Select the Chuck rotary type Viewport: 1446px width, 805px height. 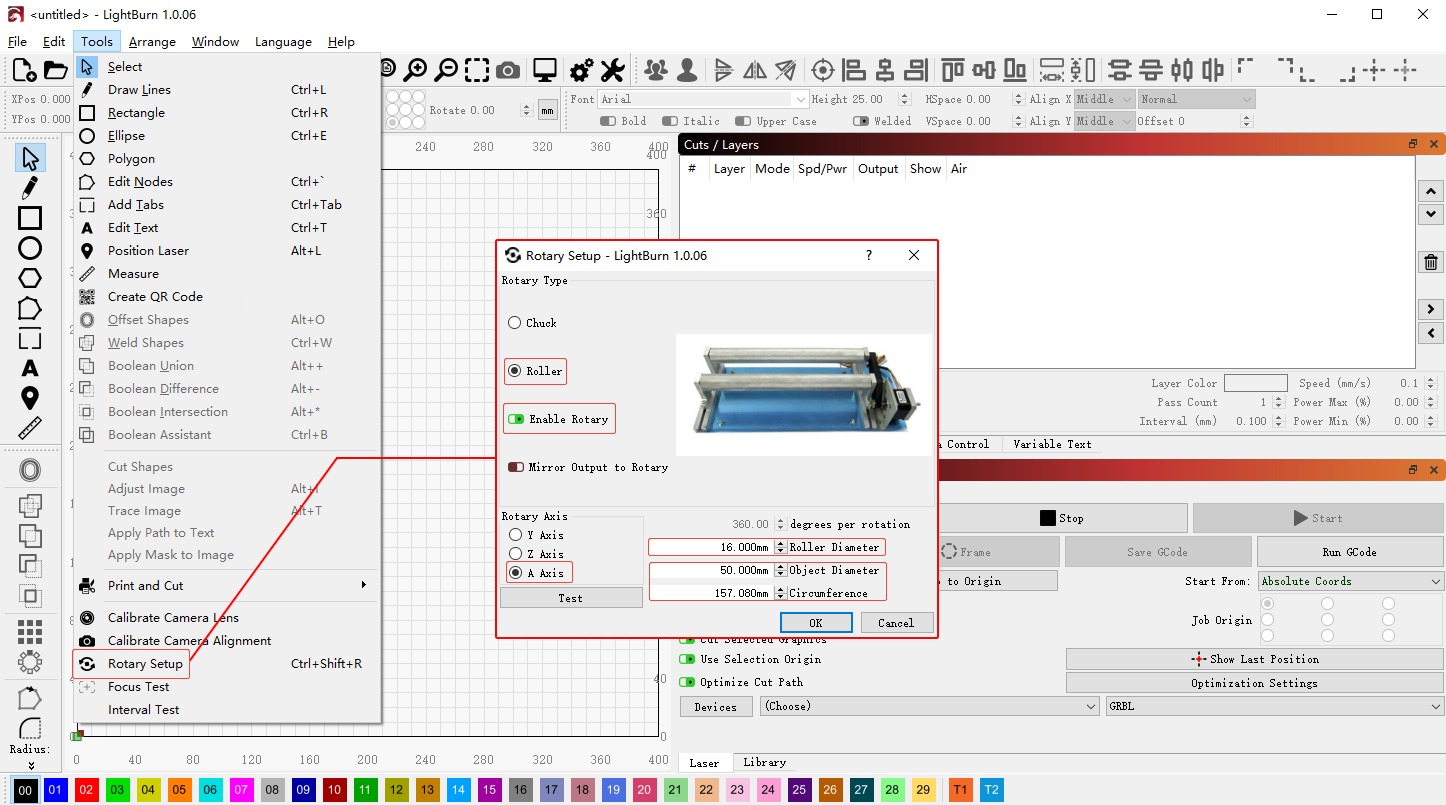(533, 323)
